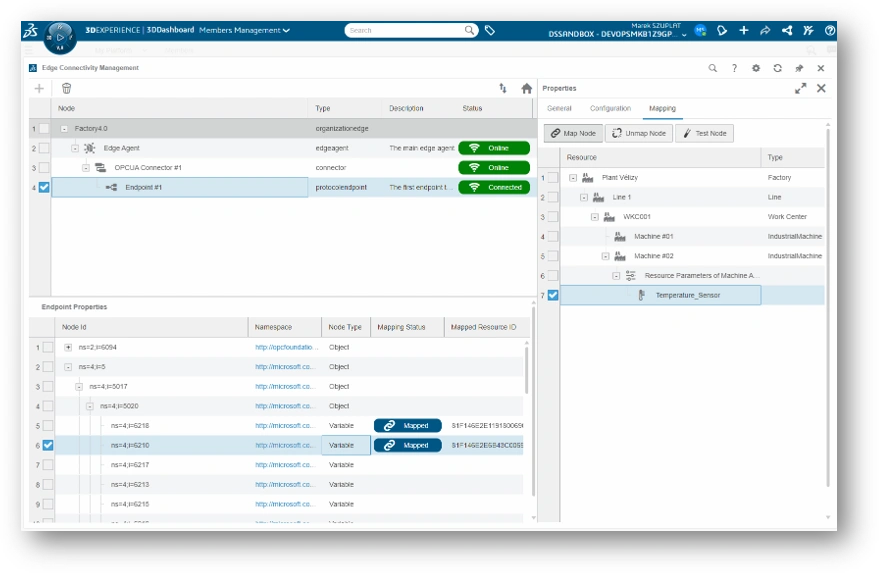Open the tools scissors icon in top bar
The height and width of the screenshot is (573, 879).
[808, 30]
